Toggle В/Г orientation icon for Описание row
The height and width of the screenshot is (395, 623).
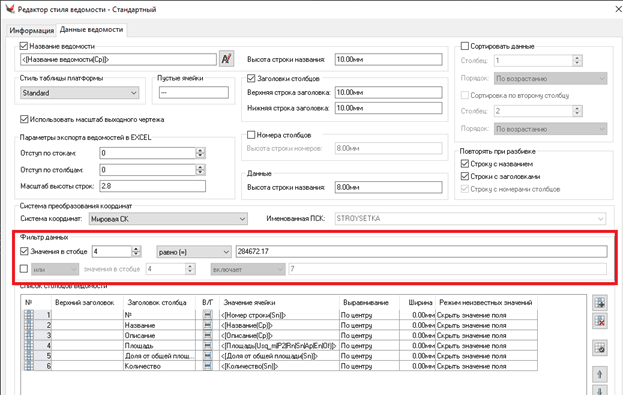207,335
